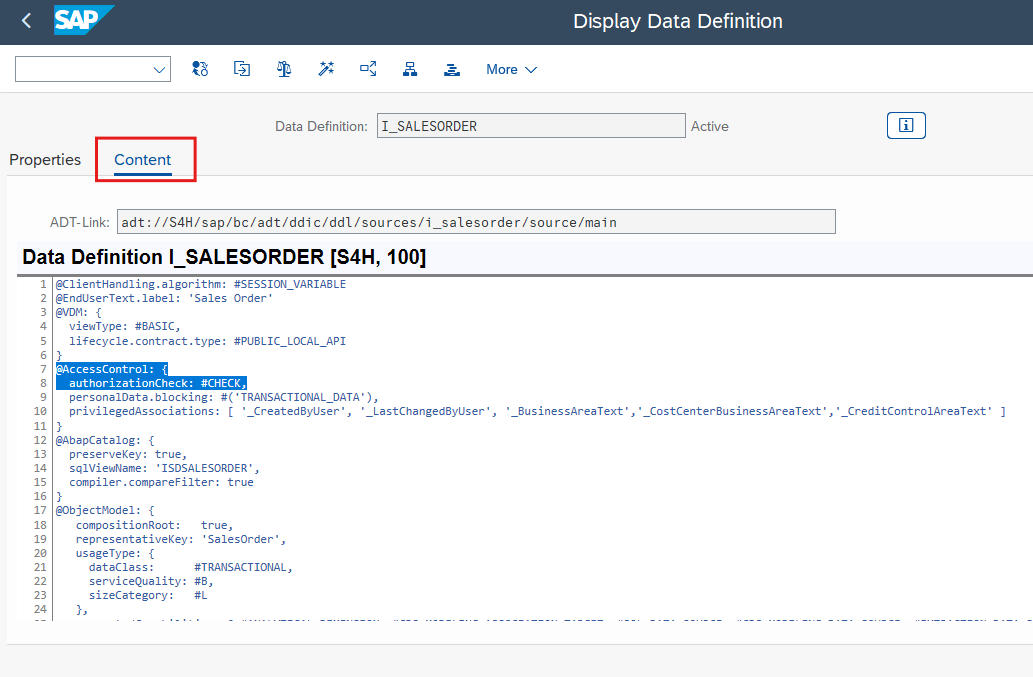Click line '@AbapCatalog: {'
Image resolution: width=1033 pixels, height=677 pixels.
tap(105, 440)
